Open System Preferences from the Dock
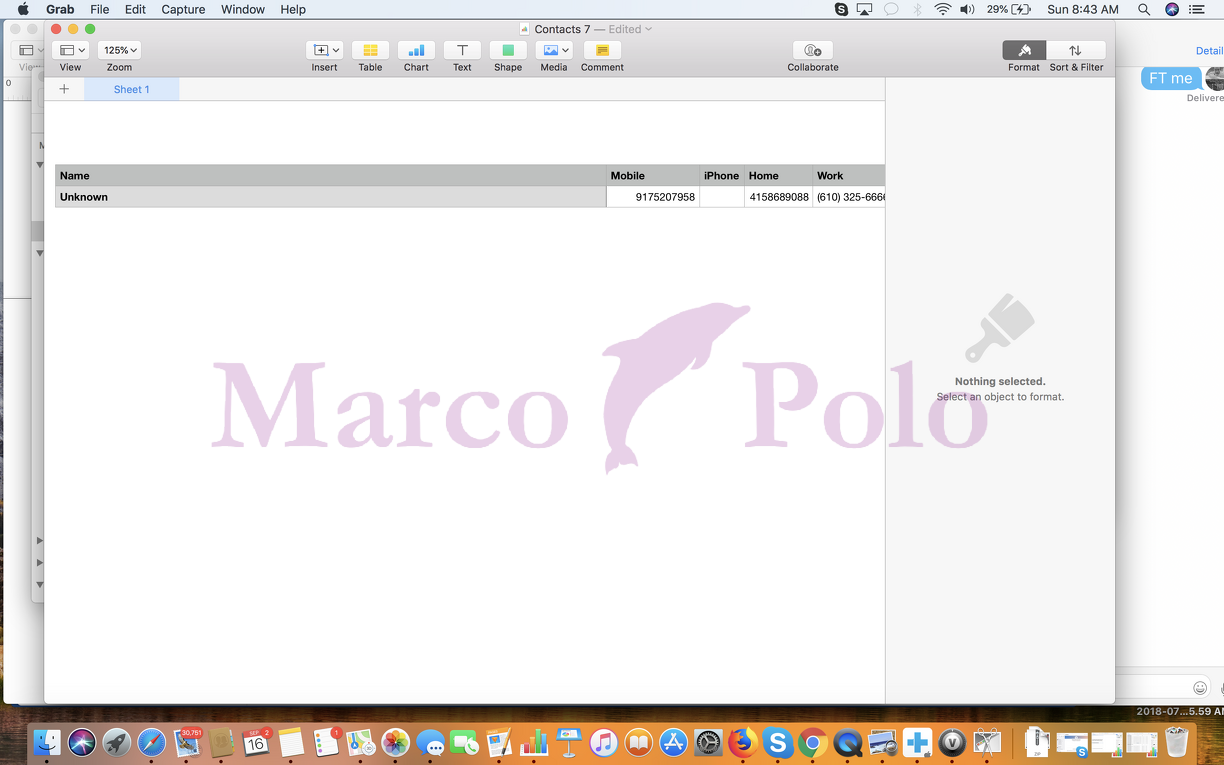This screenshot has width=1224, height=765. (x=708, y=742)
